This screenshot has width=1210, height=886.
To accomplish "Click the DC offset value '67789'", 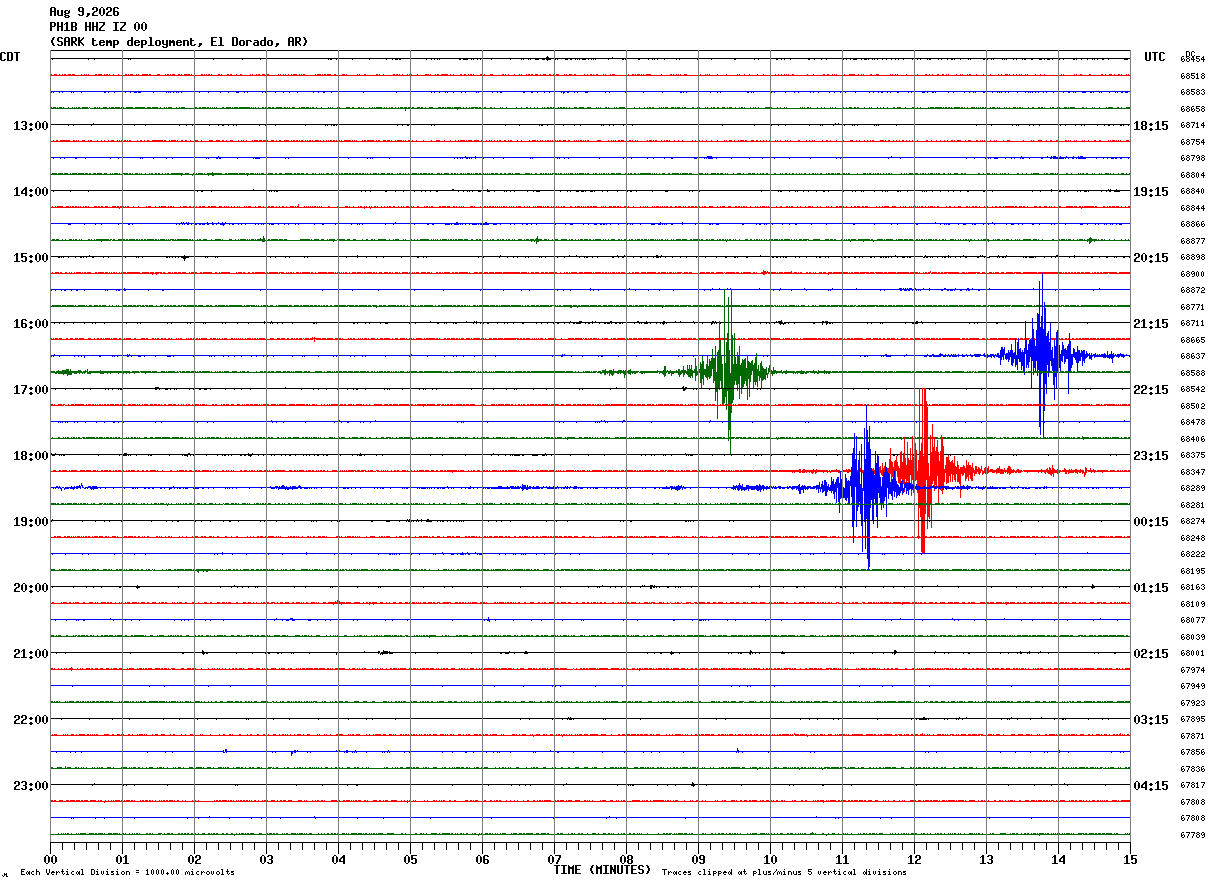I will tap(1192, 835).
